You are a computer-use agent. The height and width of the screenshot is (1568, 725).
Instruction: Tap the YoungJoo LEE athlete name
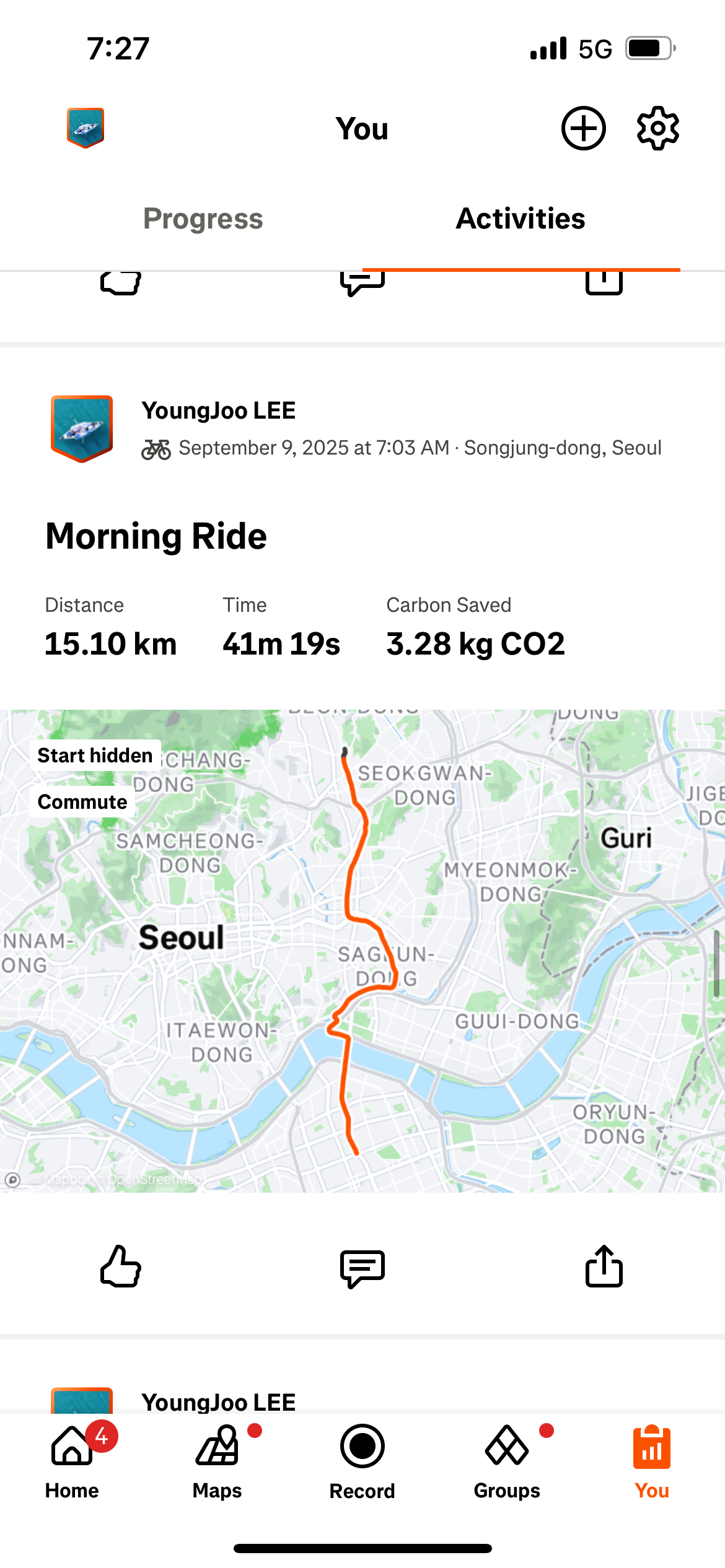coord(219,411)
